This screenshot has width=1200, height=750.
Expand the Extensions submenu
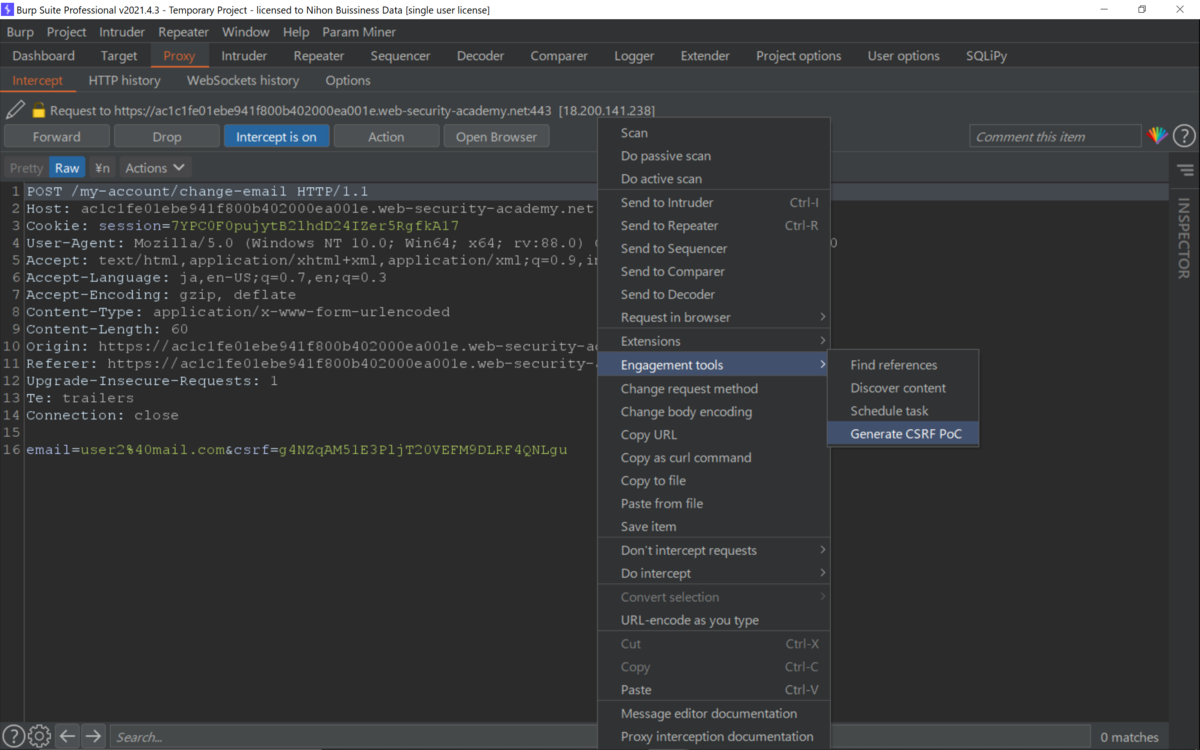coord(714,341)
